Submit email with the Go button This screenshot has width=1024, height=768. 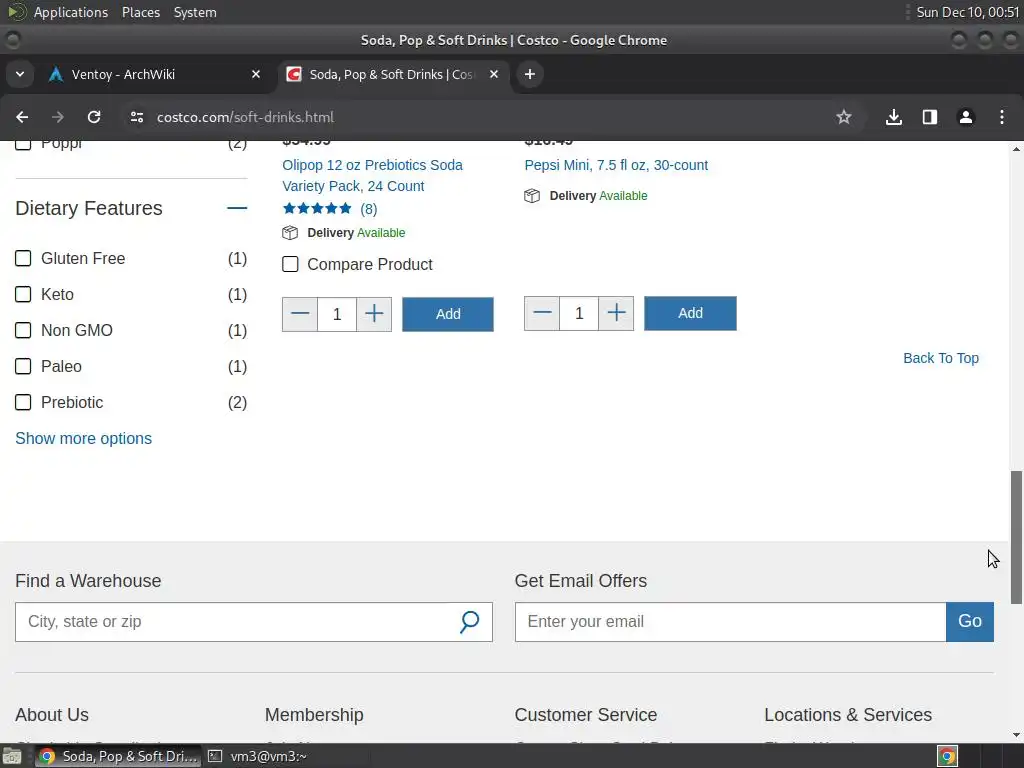click(970, 622)
